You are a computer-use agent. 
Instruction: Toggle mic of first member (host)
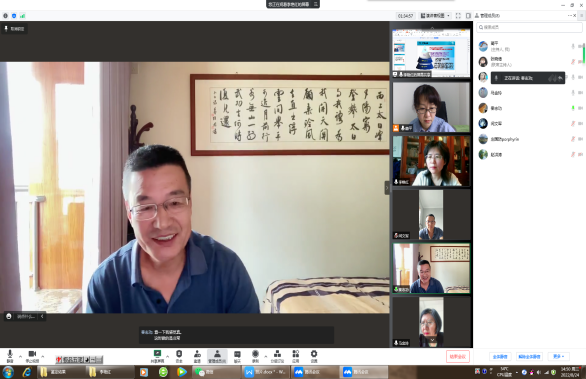573,46
